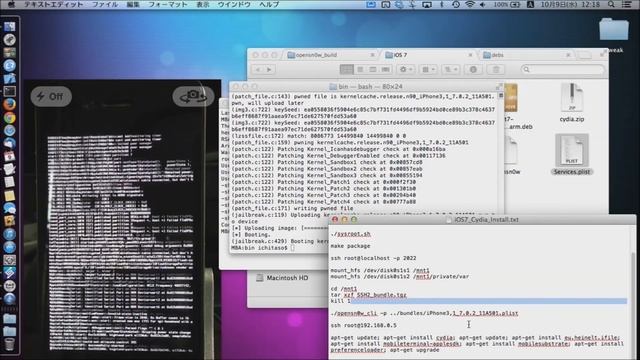Open Messages speech bubble icon in Dock

pyautogui.click(x=9, y=208)
